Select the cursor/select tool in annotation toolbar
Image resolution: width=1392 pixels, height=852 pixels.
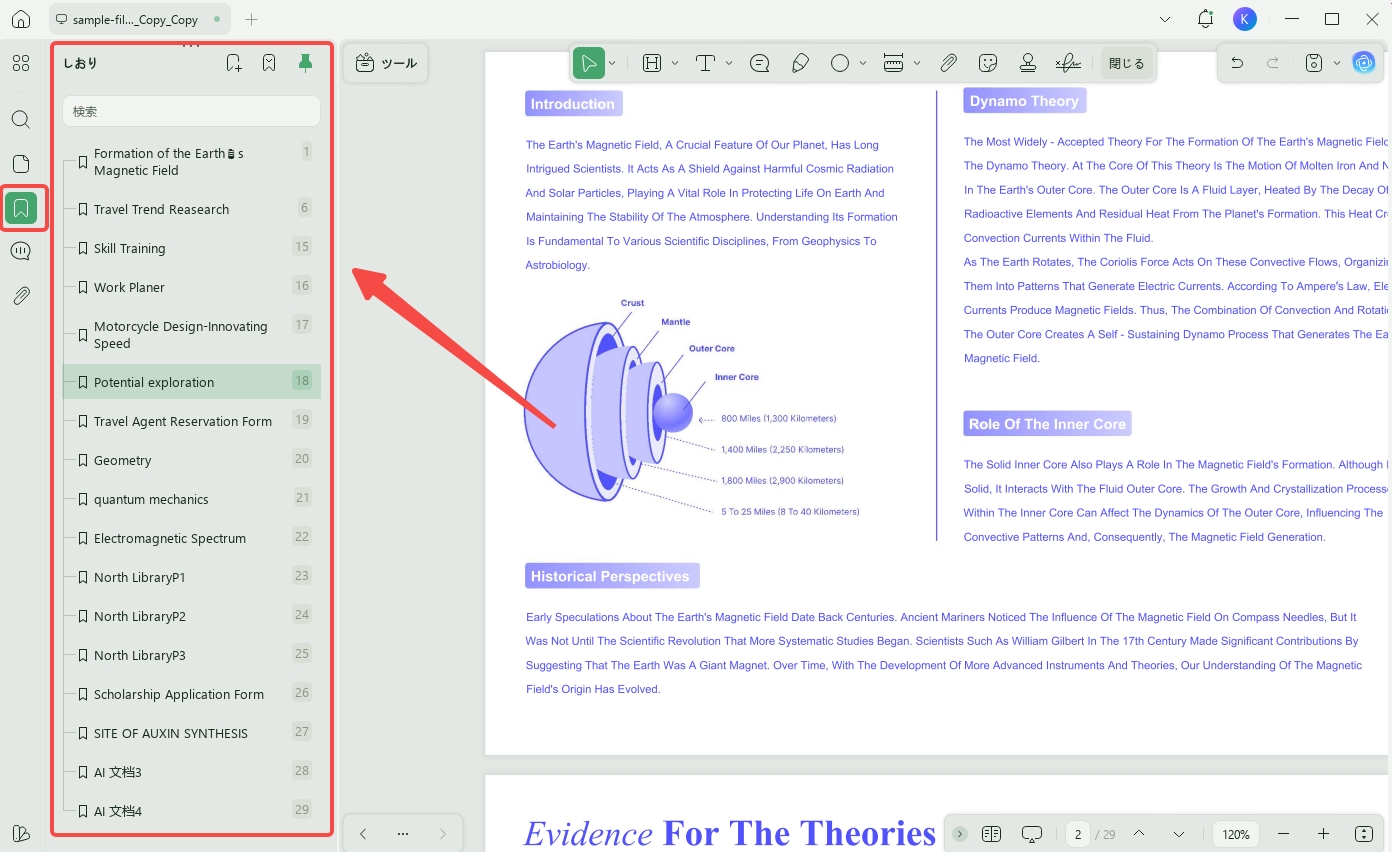click(x=589, y=63)
